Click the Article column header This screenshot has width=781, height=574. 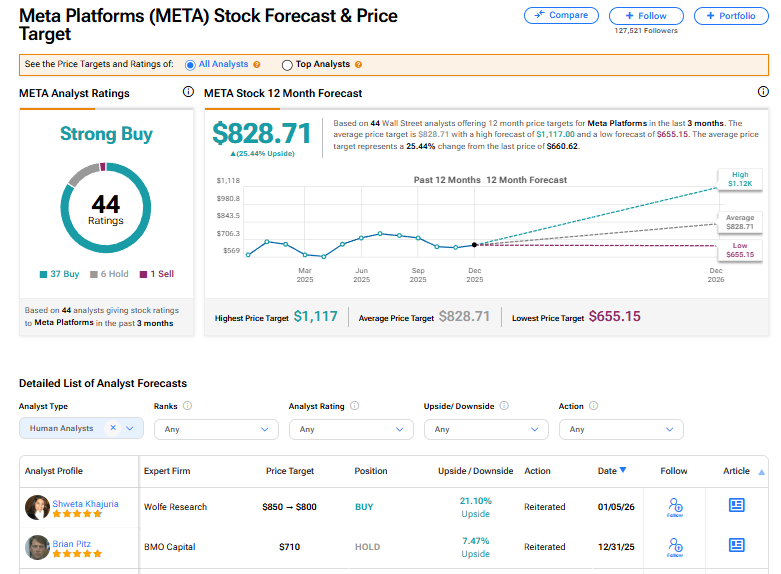[x=737, y=471]
